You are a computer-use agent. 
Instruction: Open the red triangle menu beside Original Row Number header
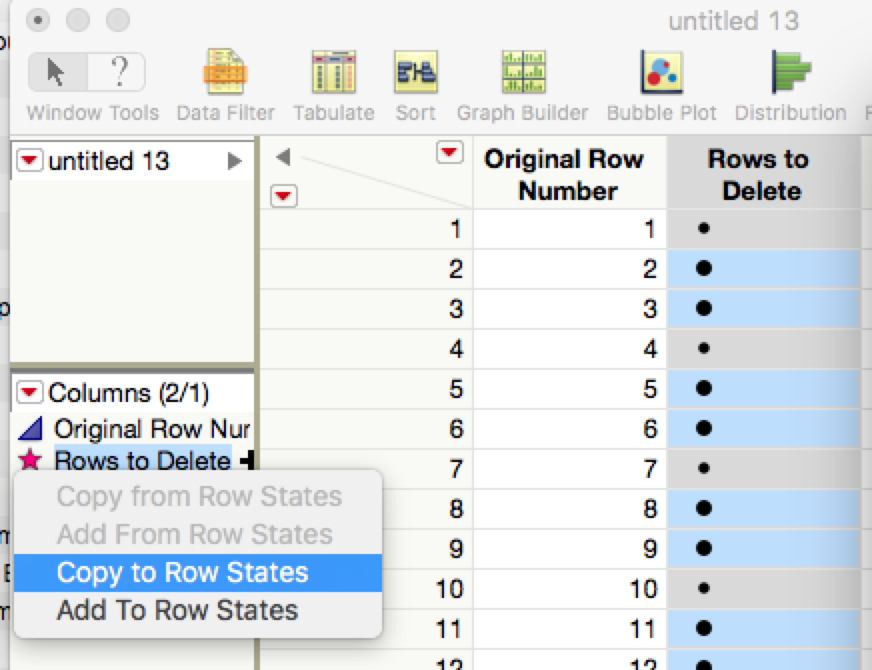[x=451, y=152]
